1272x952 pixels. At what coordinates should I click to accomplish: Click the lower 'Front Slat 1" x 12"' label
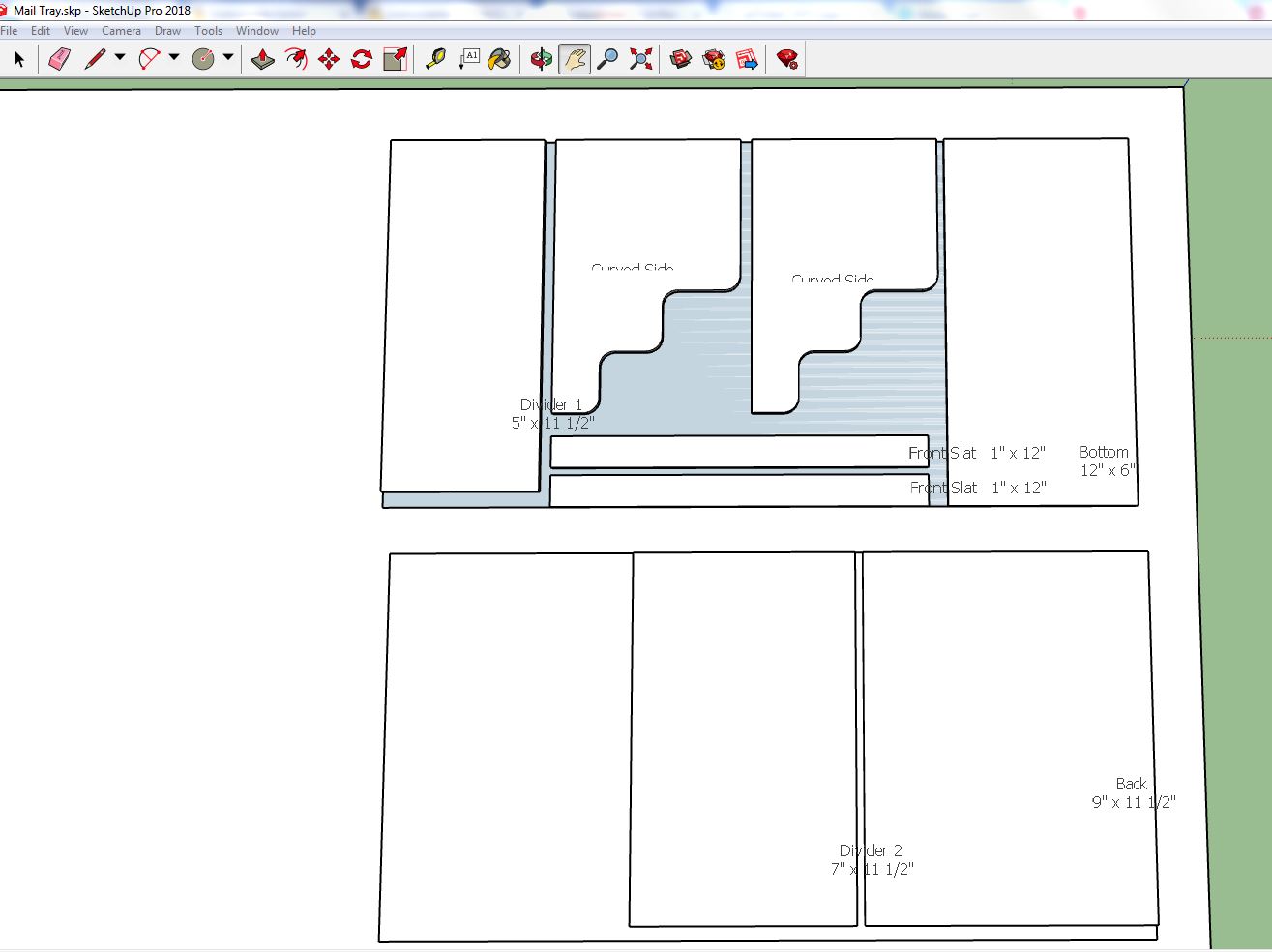coord(978,488)
